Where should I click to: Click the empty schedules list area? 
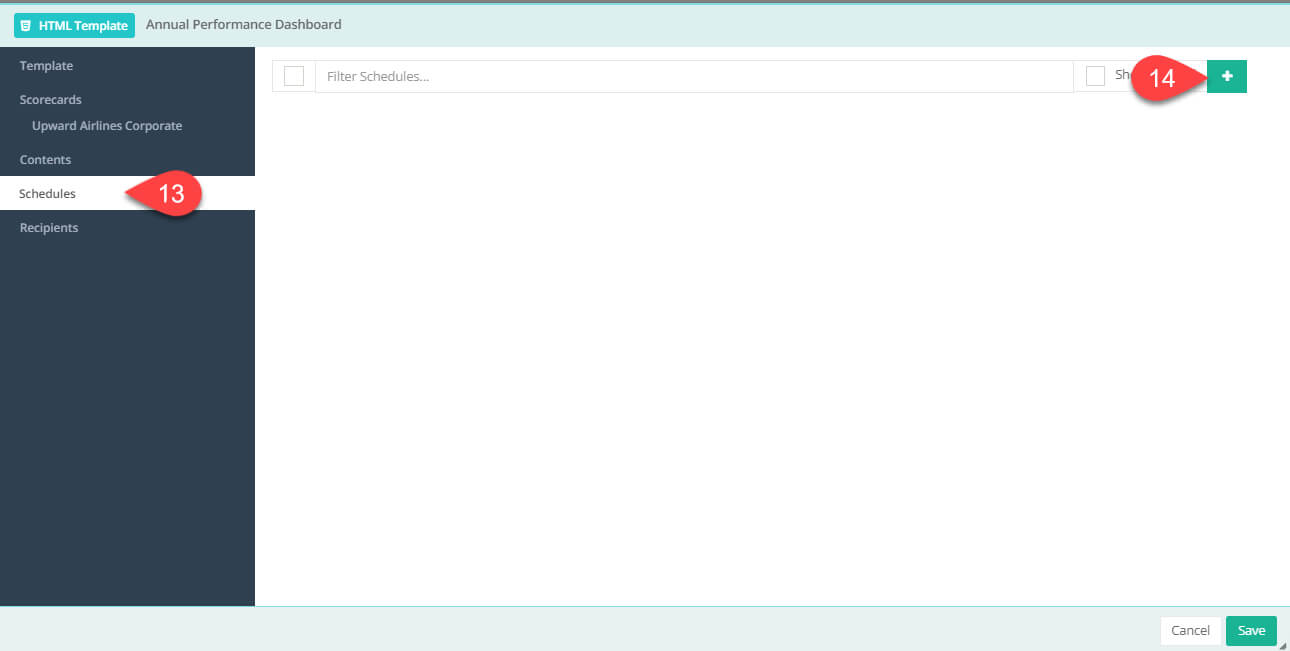(x=770, y=350)
